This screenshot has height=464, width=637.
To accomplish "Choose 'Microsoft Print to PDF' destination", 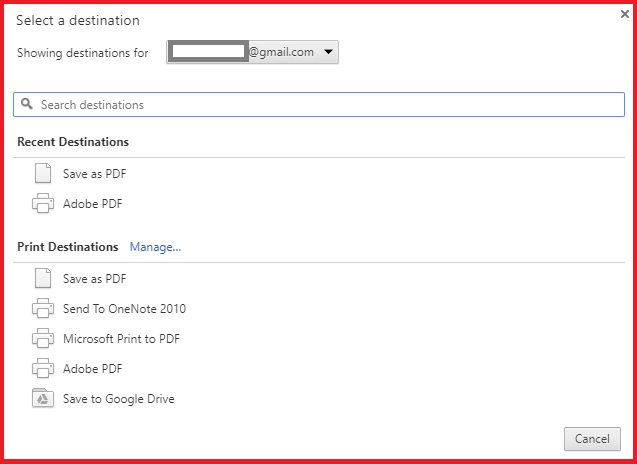I will tap(121, 339).
